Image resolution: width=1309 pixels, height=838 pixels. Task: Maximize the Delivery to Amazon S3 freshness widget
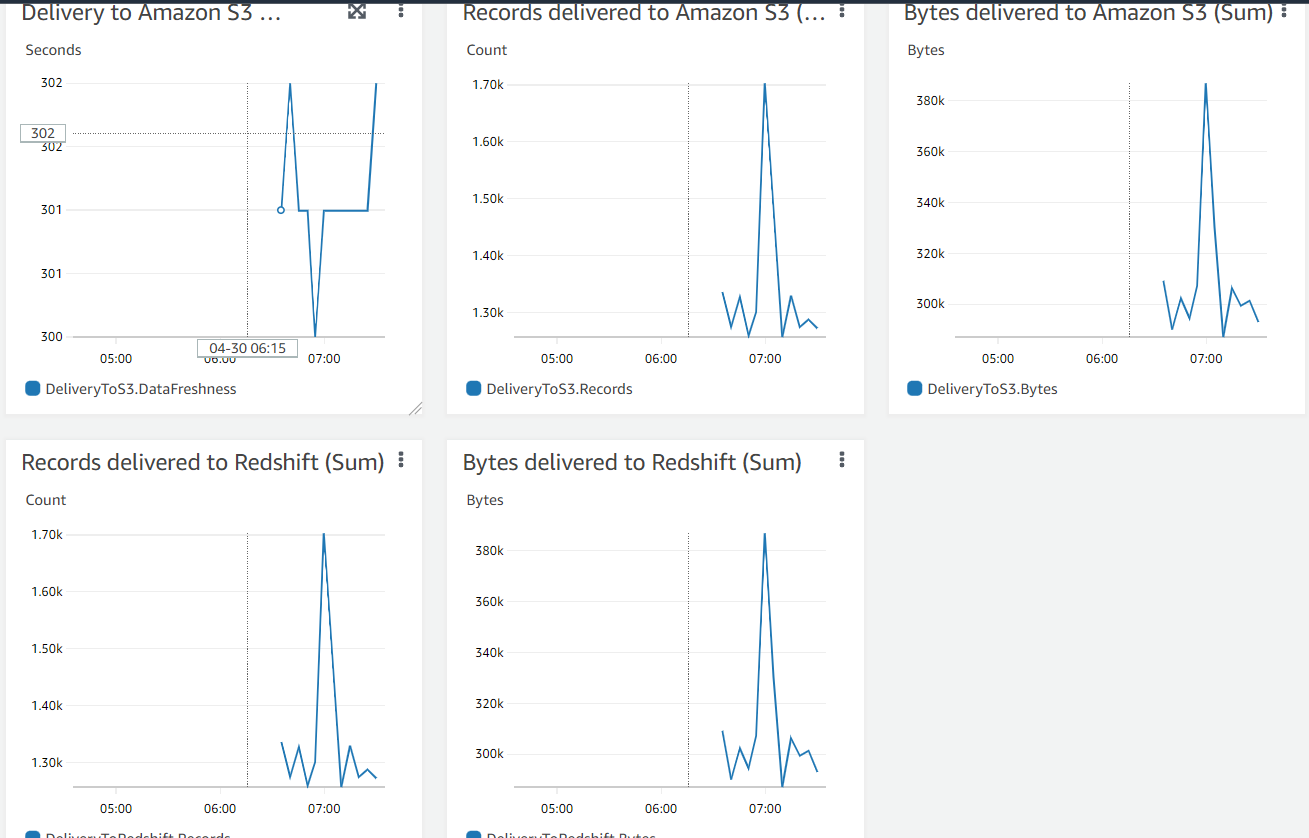coord(356,12)
